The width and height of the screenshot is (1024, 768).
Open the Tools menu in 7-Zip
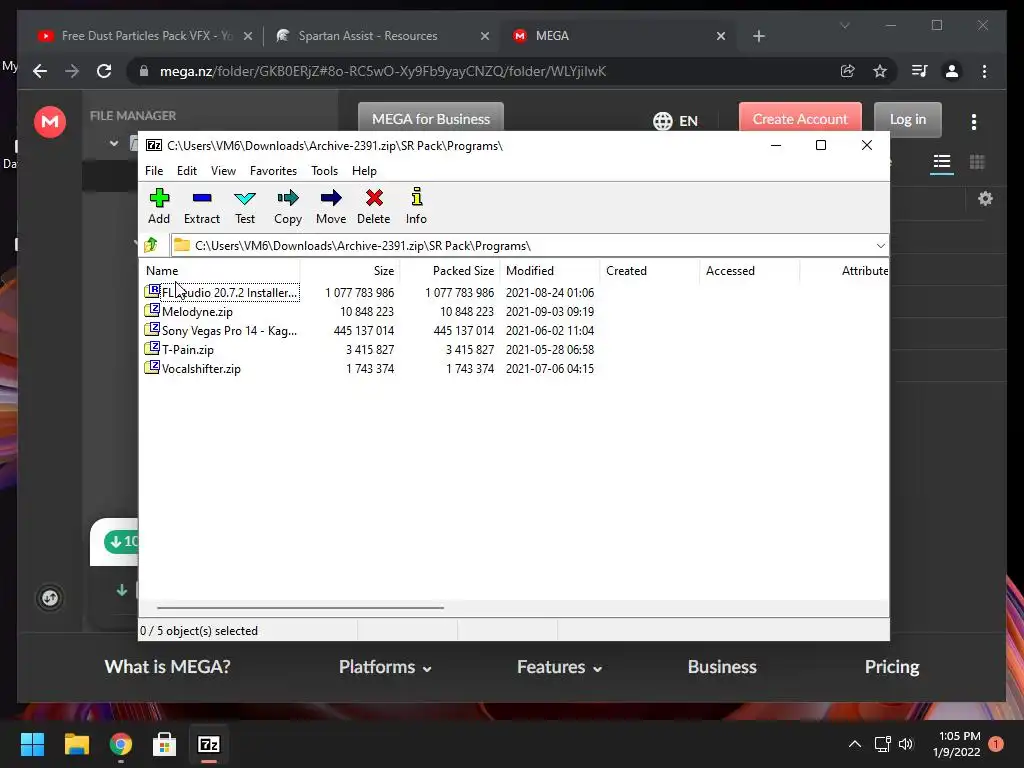325,170
